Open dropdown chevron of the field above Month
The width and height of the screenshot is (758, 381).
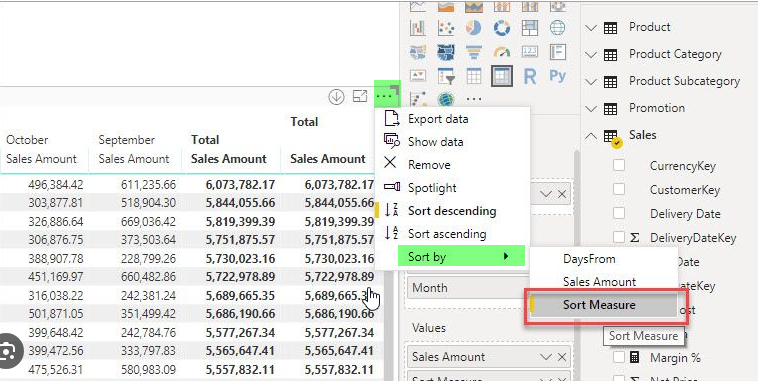(x=546, y=194)
